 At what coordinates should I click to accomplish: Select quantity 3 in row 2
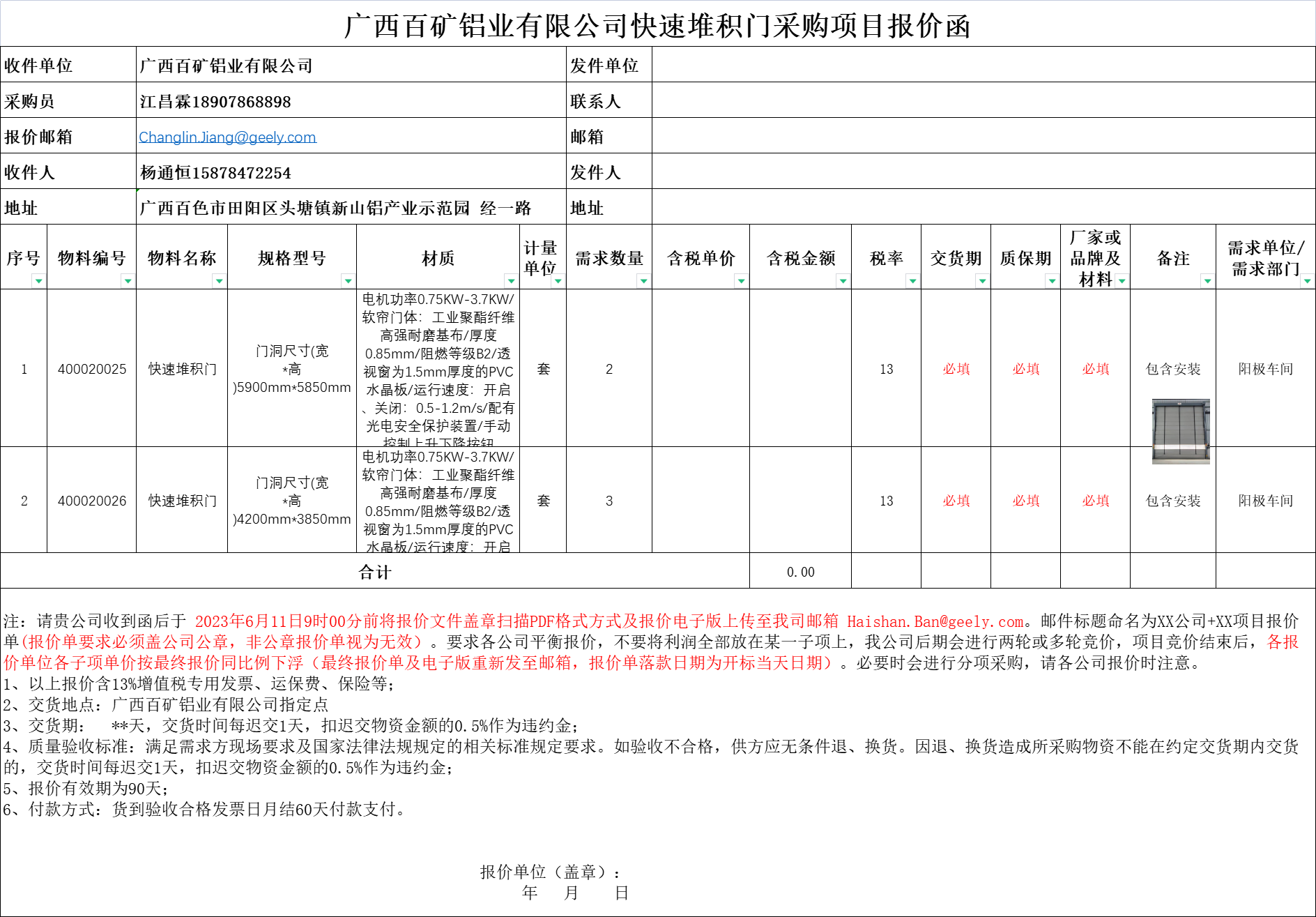click(609, 501)
